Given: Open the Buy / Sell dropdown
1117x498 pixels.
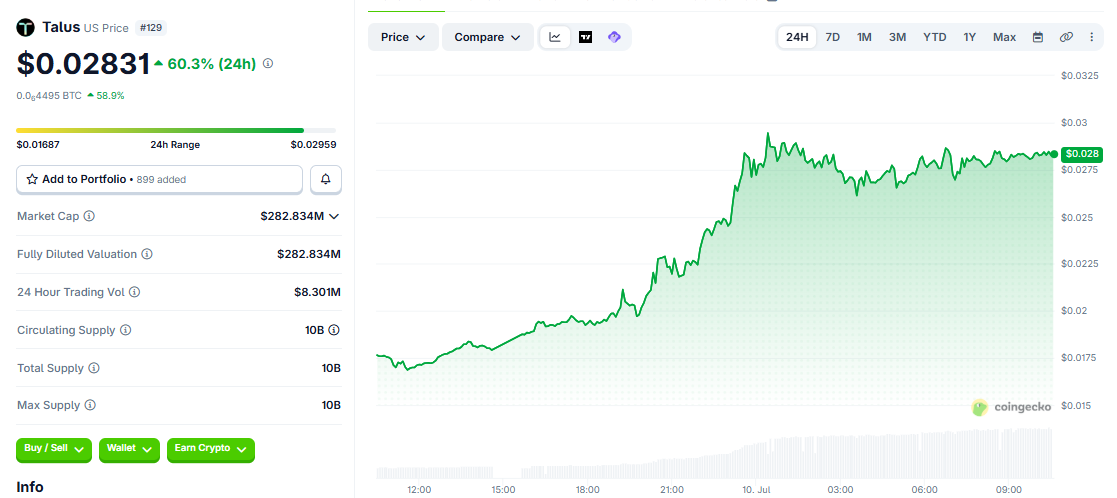Looking at the screenshot, I should click(54, 450).
